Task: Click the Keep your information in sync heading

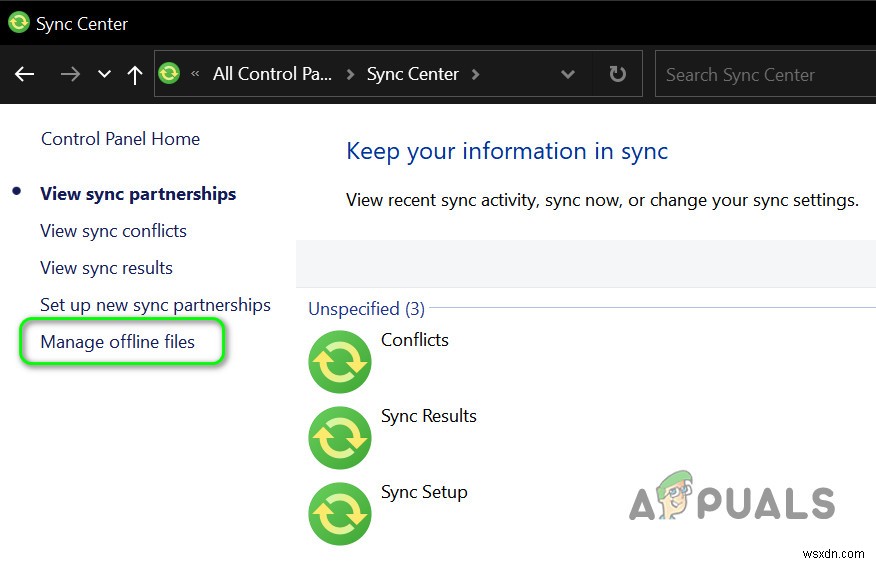Action: point(507,151)
